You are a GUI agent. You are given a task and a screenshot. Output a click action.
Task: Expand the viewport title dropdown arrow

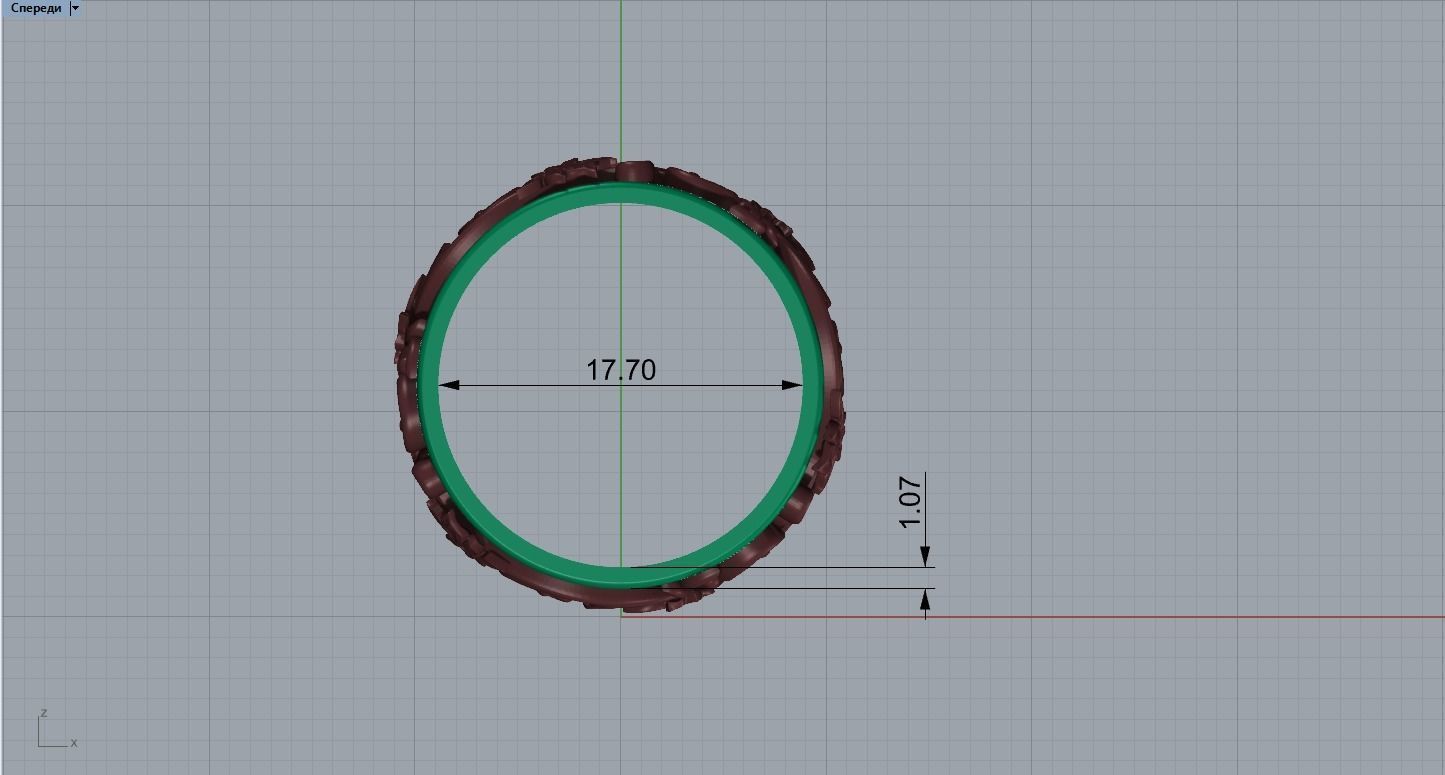[76, 8]
